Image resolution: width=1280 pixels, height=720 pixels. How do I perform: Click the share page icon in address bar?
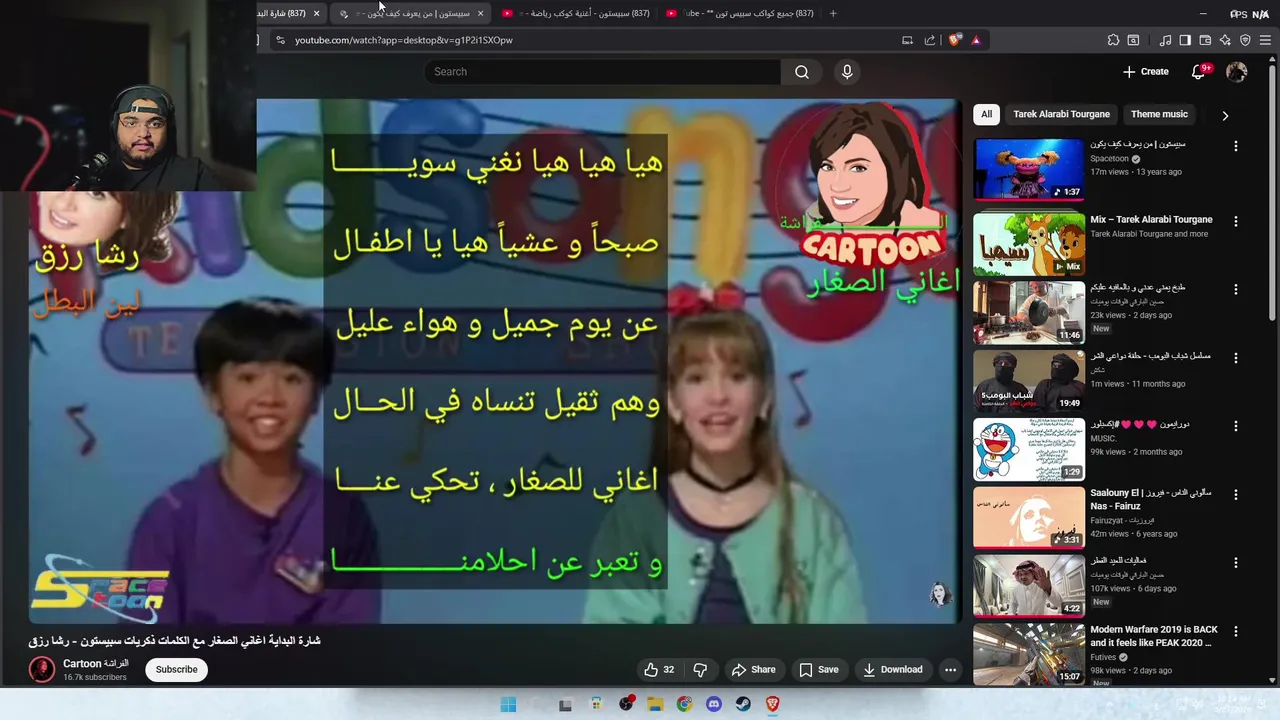pyautogui.click(x=930, y=40)
